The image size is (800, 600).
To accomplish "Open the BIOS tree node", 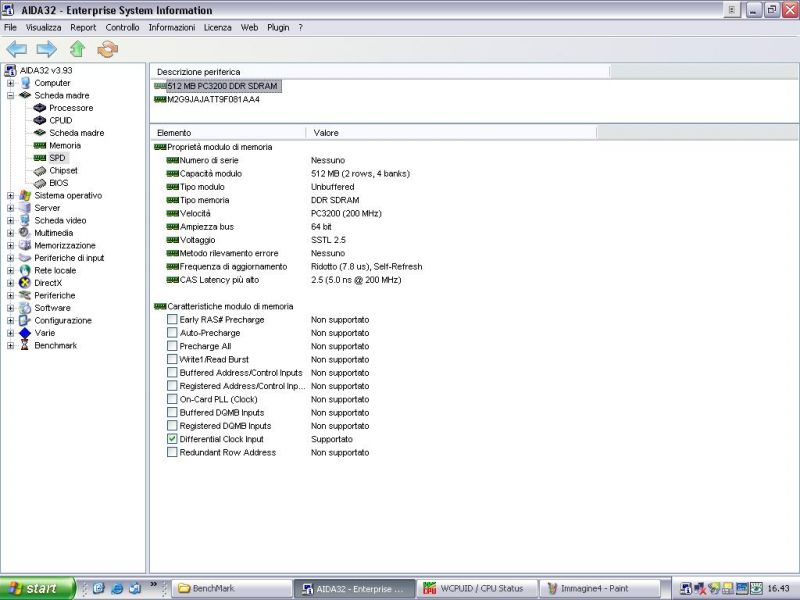I will point(59,183).
